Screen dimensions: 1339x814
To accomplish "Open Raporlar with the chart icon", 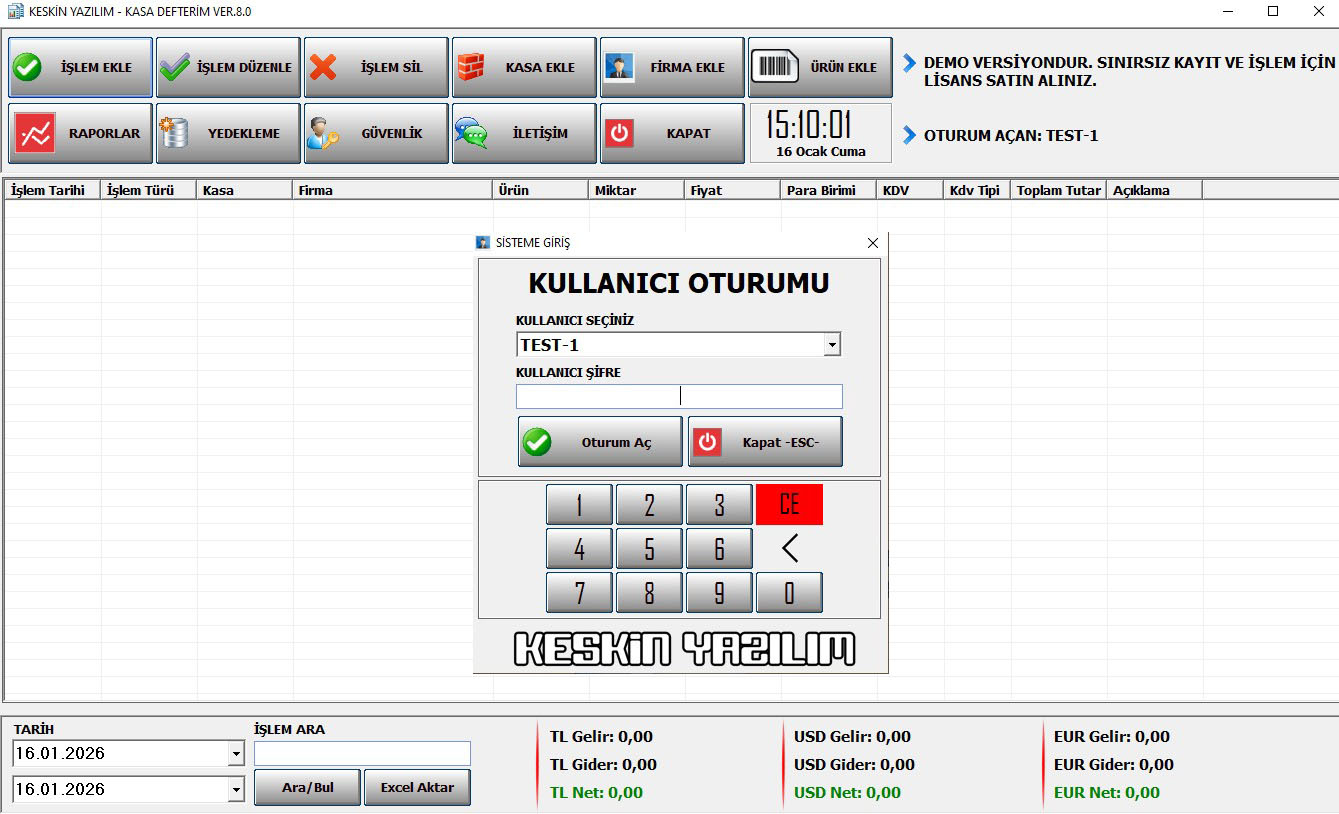I will [x=37, y=134].
